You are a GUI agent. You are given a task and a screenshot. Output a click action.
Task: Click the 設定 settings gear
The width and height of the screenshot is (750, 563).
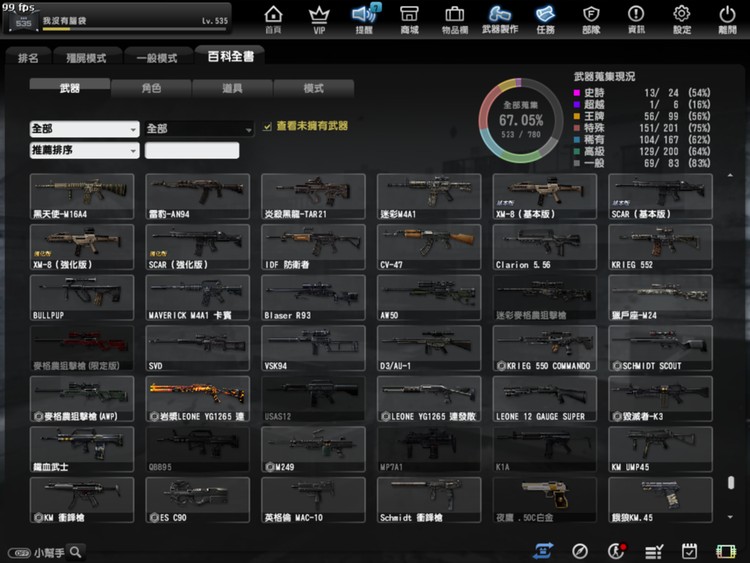coord(682,18)
